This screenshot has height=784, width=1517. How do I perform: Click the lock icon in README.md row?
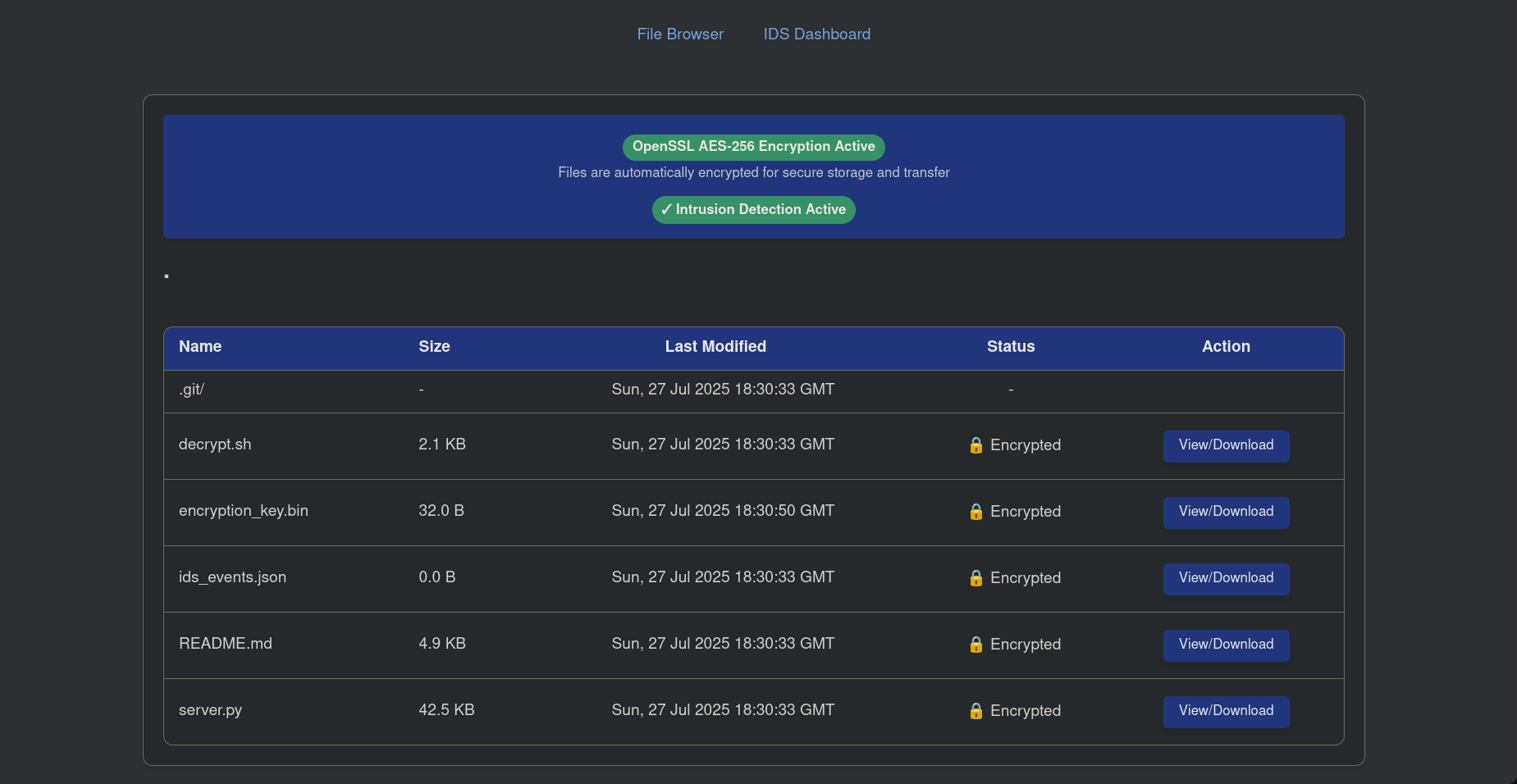pyautogui.click(x=976, y=645)
